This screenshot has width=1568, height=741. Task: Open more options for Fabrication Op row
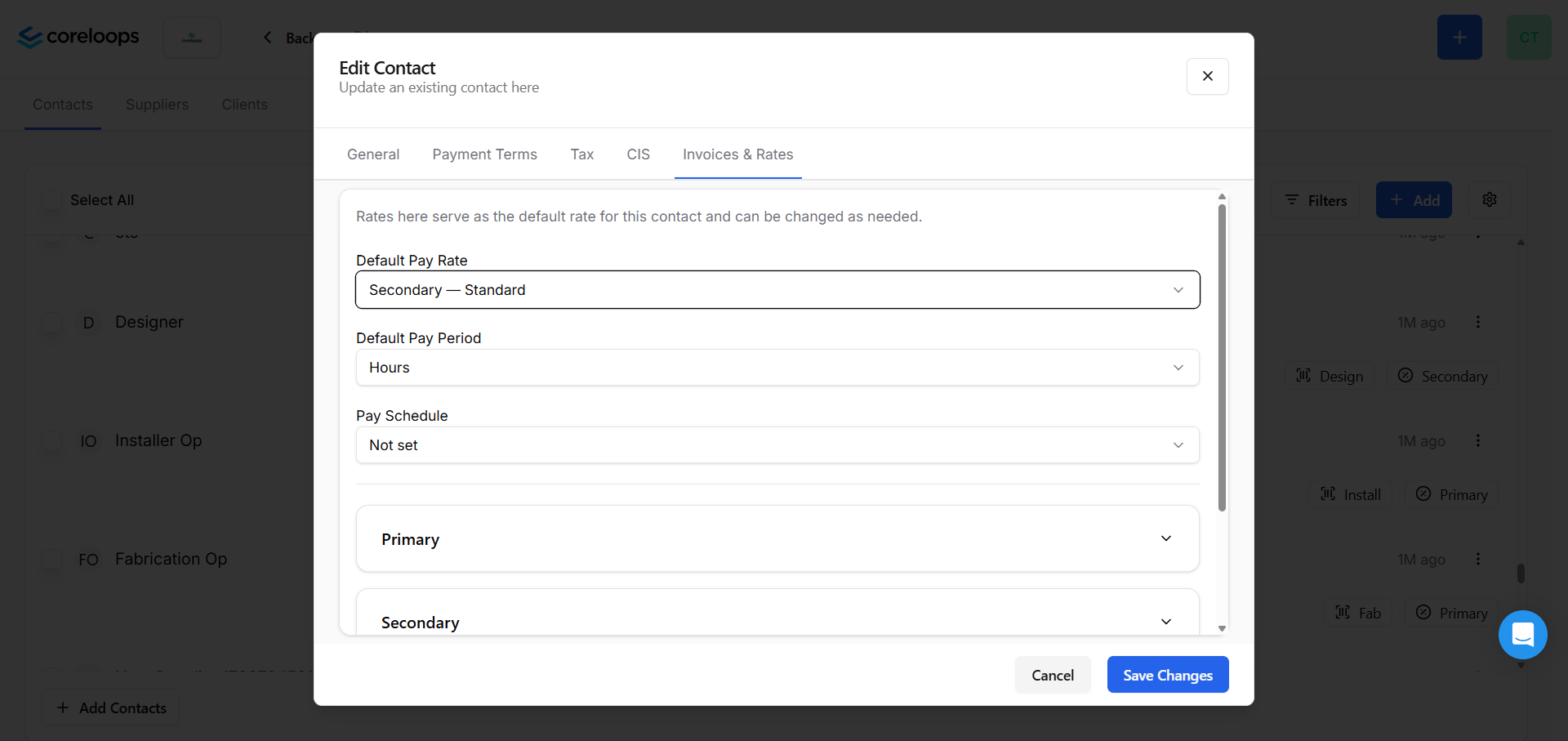click(x=1478, y=559)
